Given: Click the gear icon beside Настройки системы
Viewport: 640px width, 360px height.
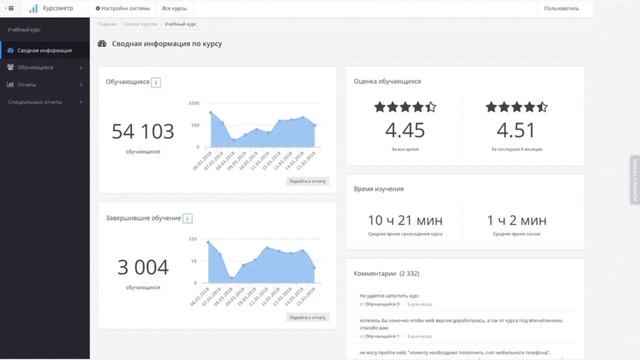Looking at the screenshot, I should tap(98, 8).
